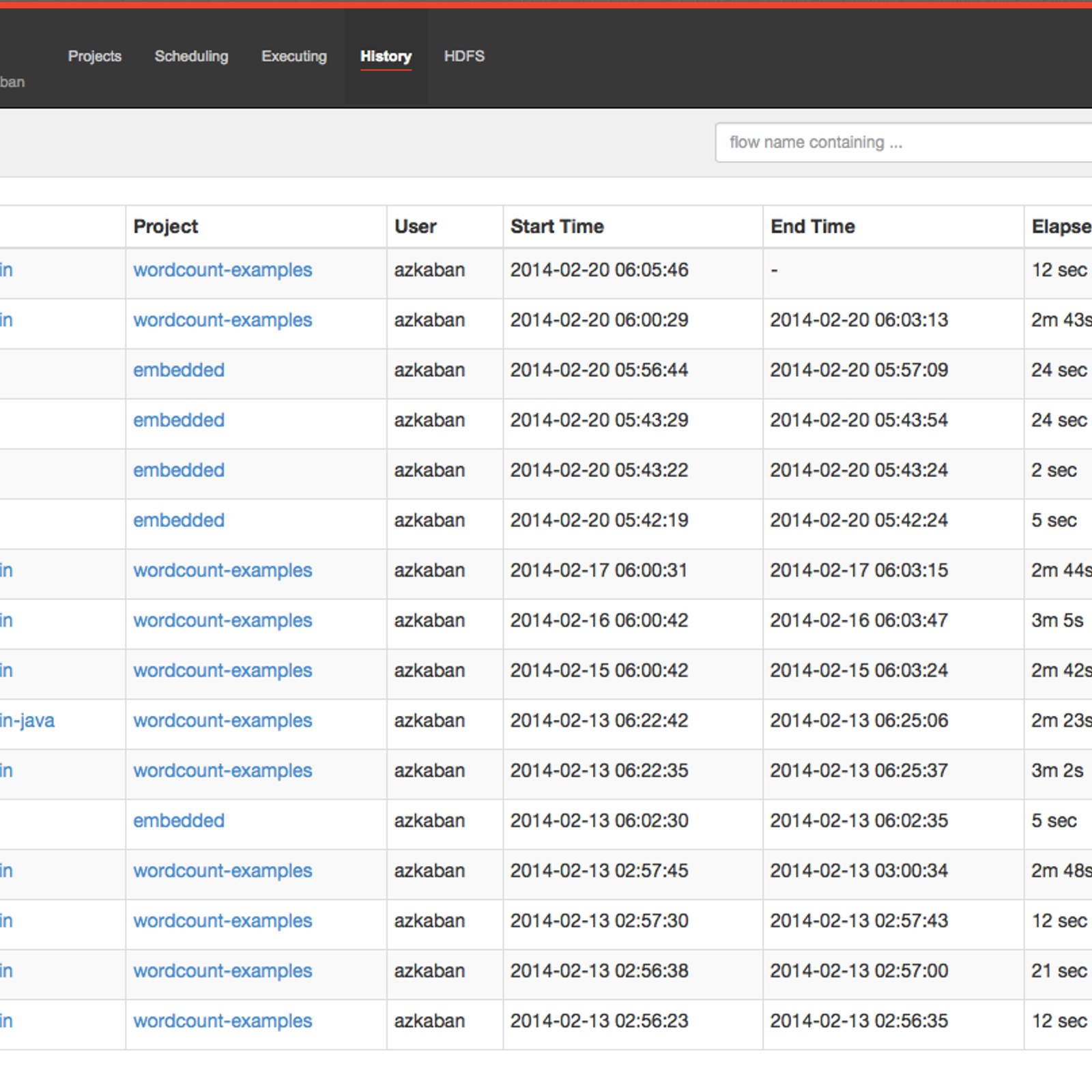Open wordcount-examples project started 2014-02-20 06:00:29
Screen dimensions: 1092x1092
222,320
